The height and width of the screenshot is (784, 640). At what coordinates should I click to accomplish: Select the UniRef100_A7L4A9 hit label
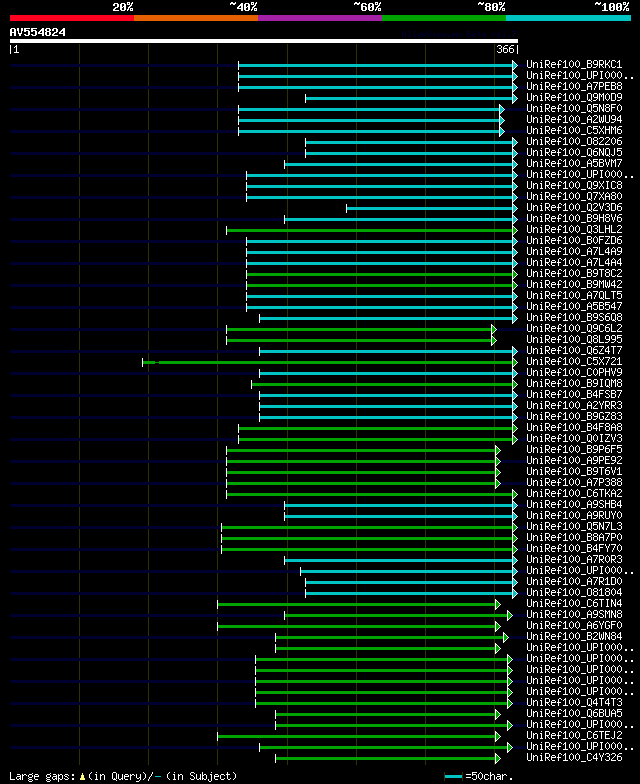(x=574, y=252)
